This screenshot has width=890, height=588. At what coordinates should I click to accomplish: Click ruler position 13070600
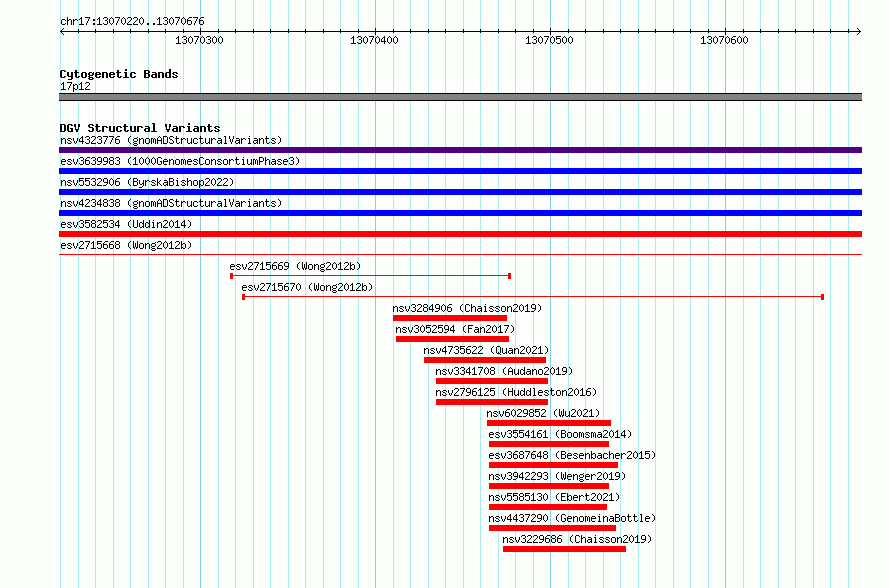(x=724, y=40)
